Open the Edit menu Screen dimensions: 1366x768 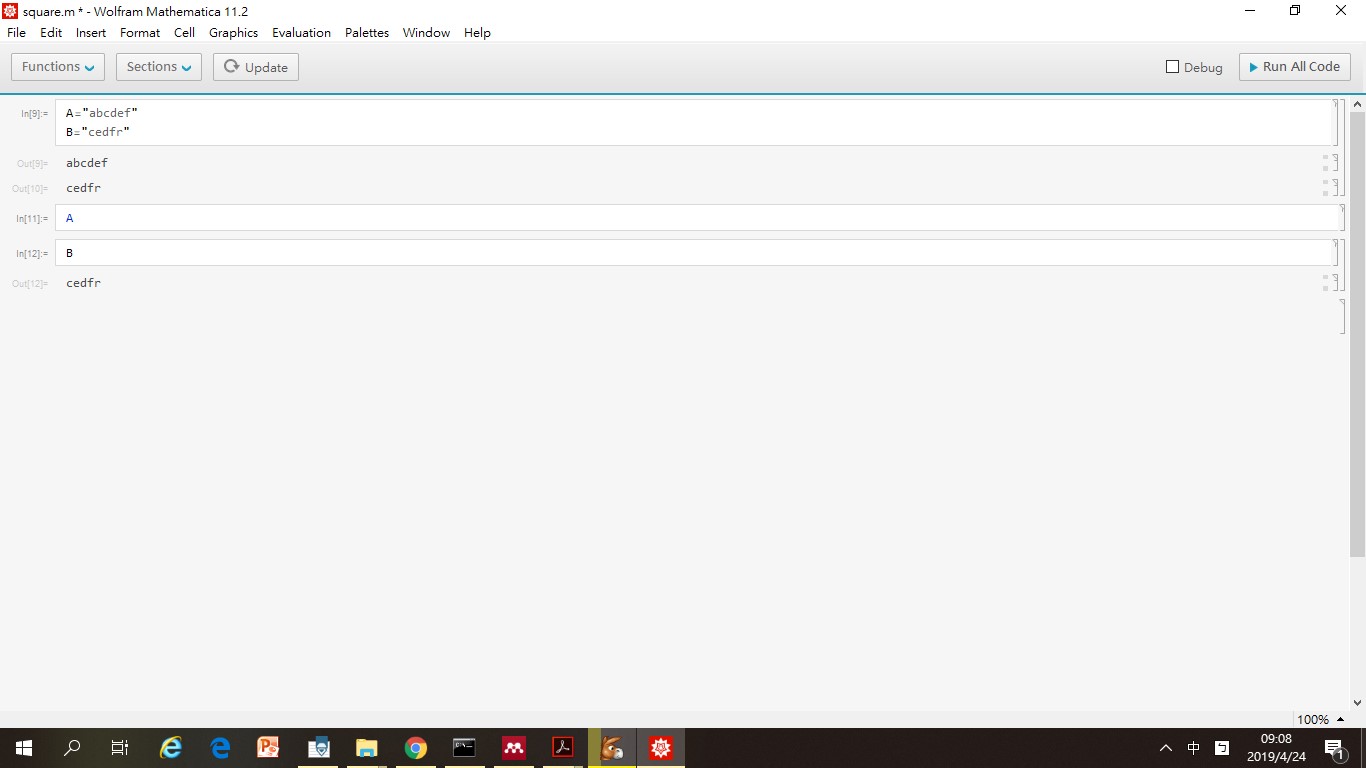click(x=51, y=32)
